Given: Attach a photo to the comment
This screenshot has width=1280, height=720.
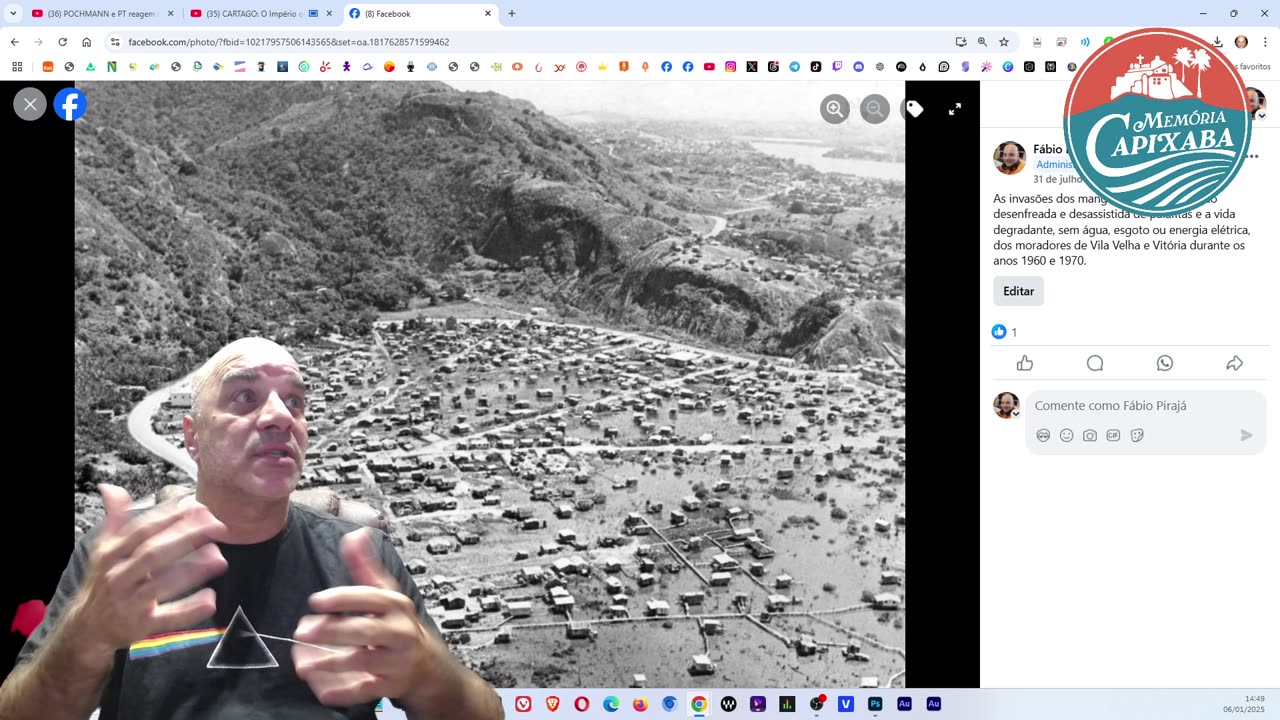Looking at the screenshot, I should coord(1090,435).
